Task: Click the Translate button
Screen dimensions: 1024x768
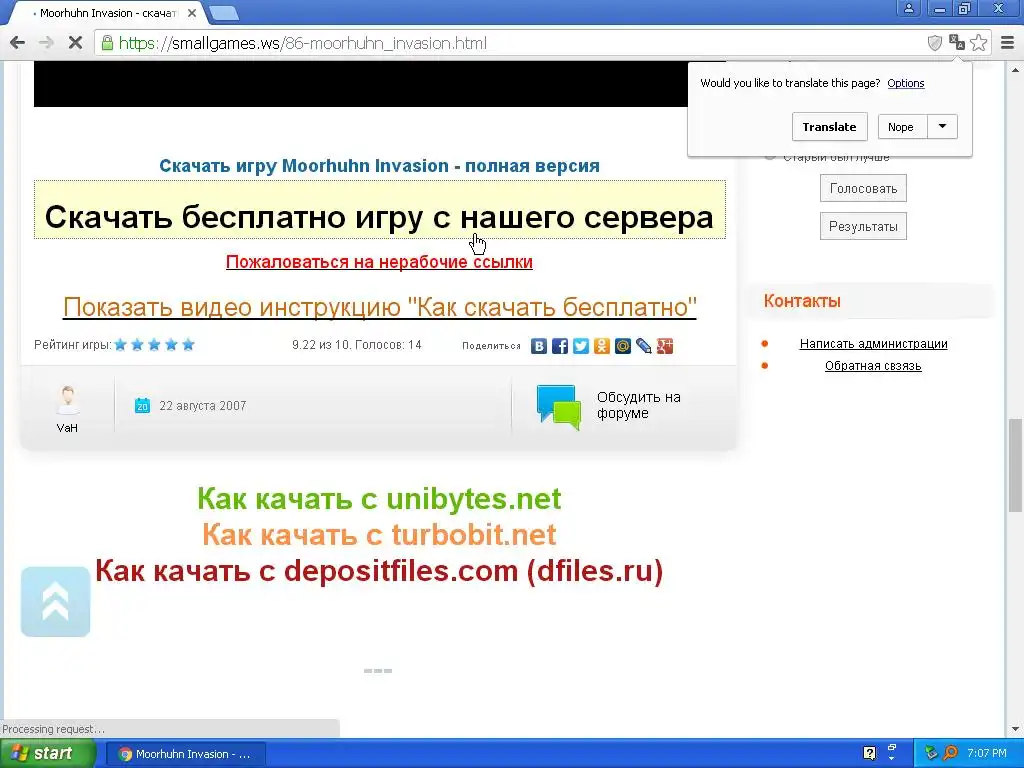Action: [829, 127]
